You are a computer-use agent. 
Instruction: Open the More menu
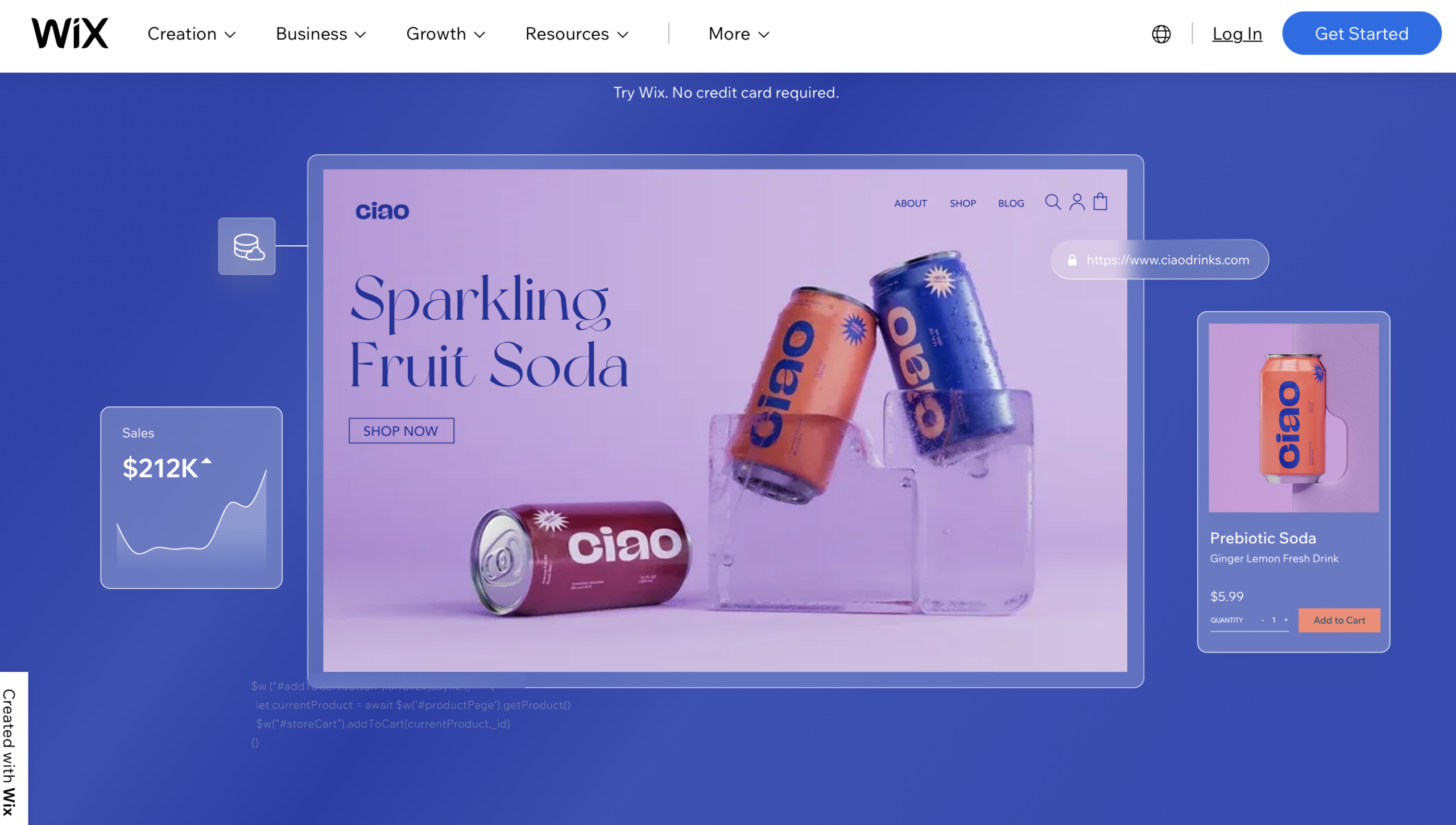click(x=739, y=34)
